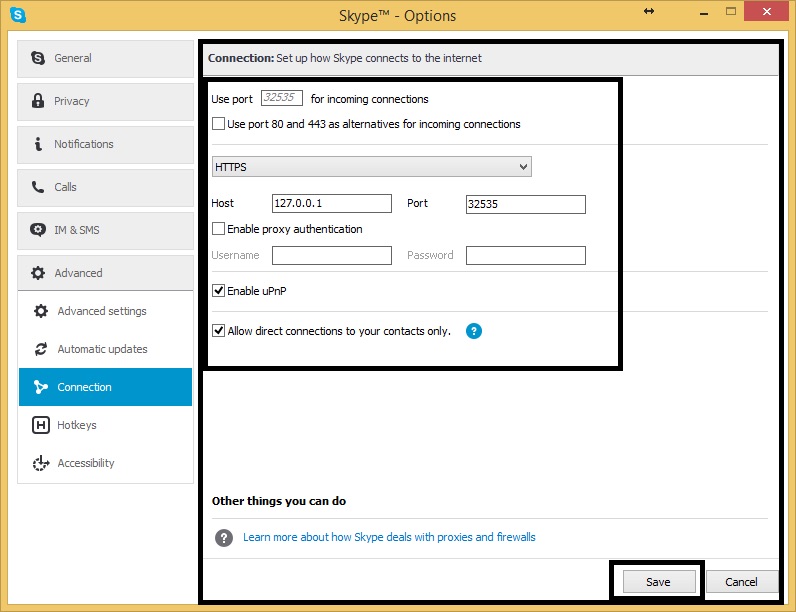Open Advanced settings sub-item
This screenshot has height=612, width=796.
coord(106,311)
